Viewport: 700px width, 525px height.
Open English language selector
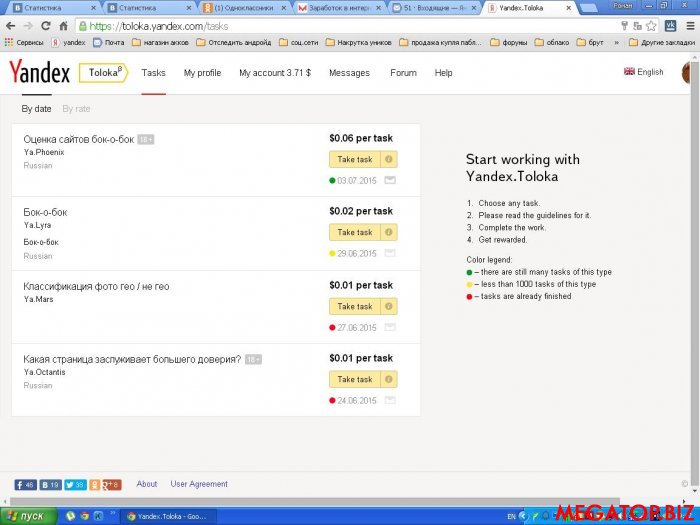tap(643, 72)
